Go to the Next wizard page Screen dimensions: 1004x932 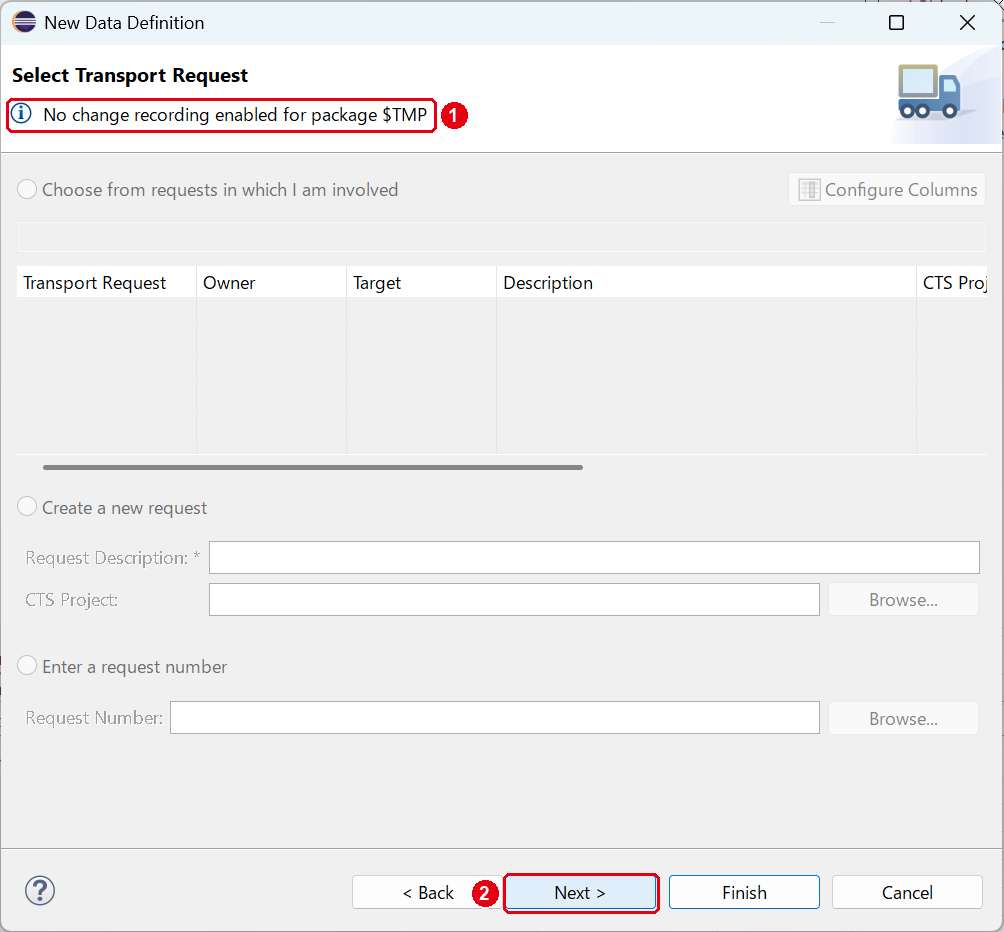click(580, 892)
